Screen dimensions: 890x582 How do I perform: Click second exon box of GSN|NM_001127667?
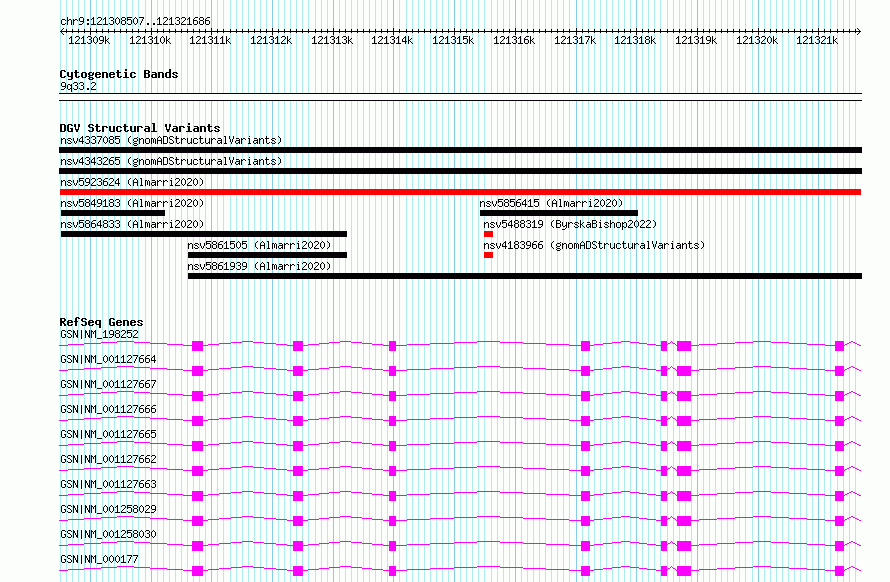click(x=298, y=396)
